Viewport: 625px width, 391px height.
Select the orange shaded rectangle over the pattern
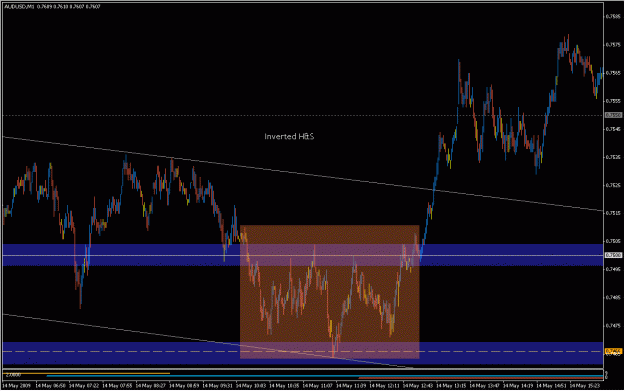(330, 292)
